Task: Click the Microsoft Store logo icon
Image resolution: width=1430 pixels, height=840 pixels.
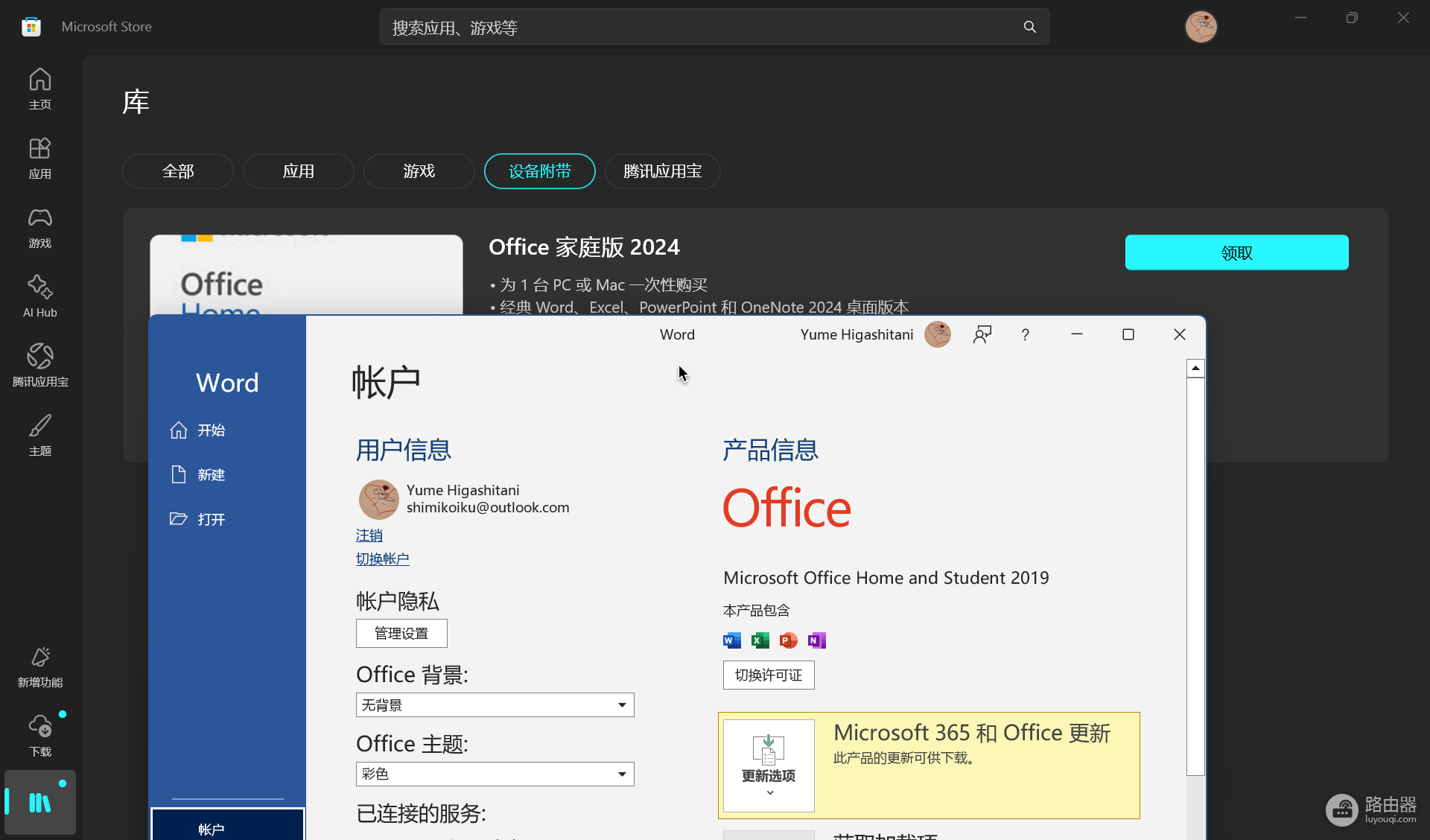Action: 31,27
